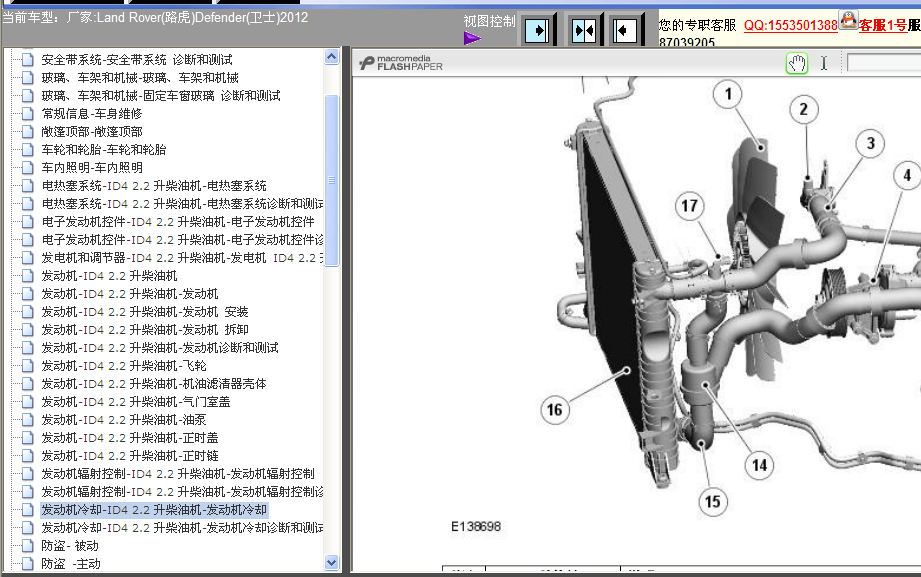The height and width of the screenshot is (577, 921).
Task: Click the QQ penguin customer service icon
Action: [848, 20]
